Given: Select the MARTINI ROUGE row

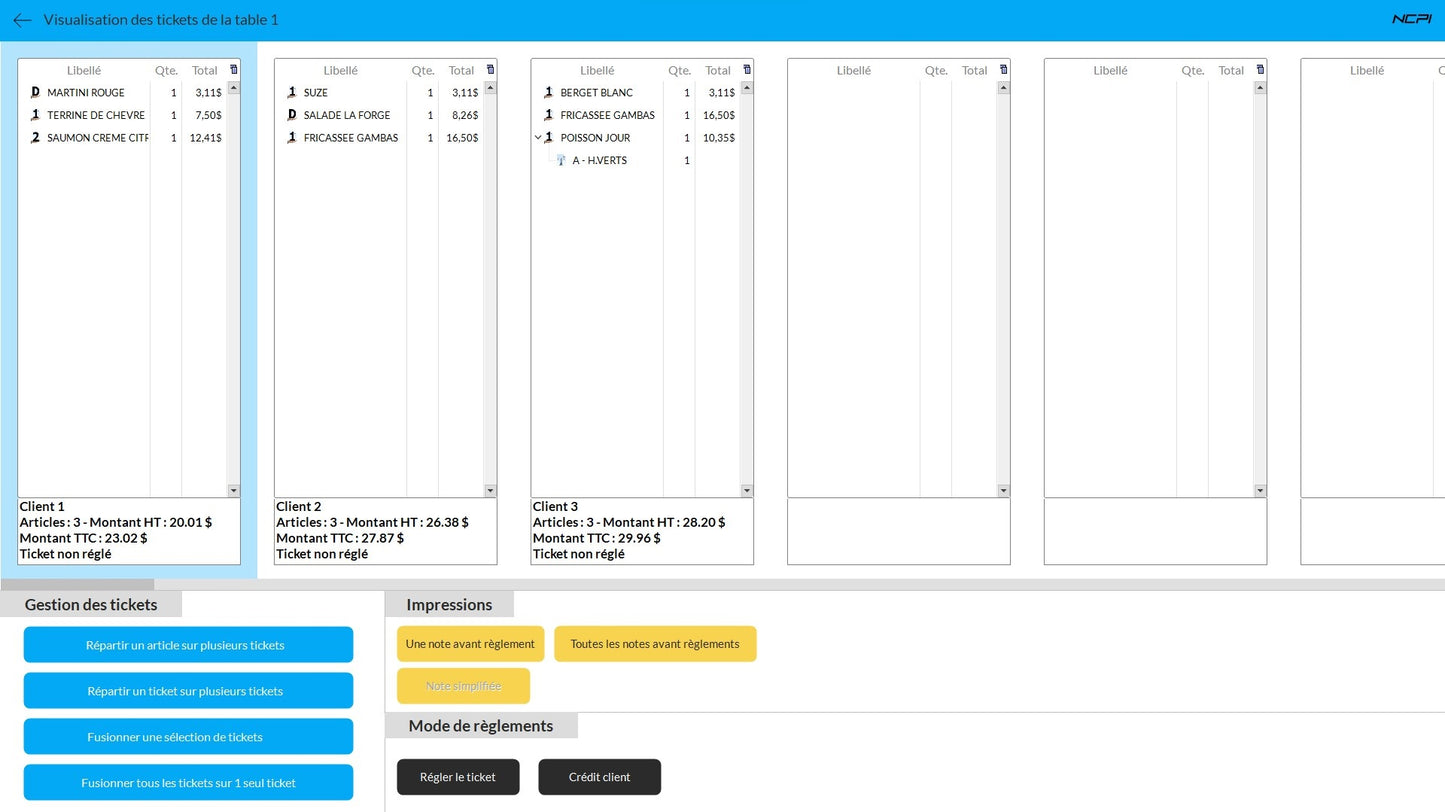Looking at the screenshot, I should point(123,92).
